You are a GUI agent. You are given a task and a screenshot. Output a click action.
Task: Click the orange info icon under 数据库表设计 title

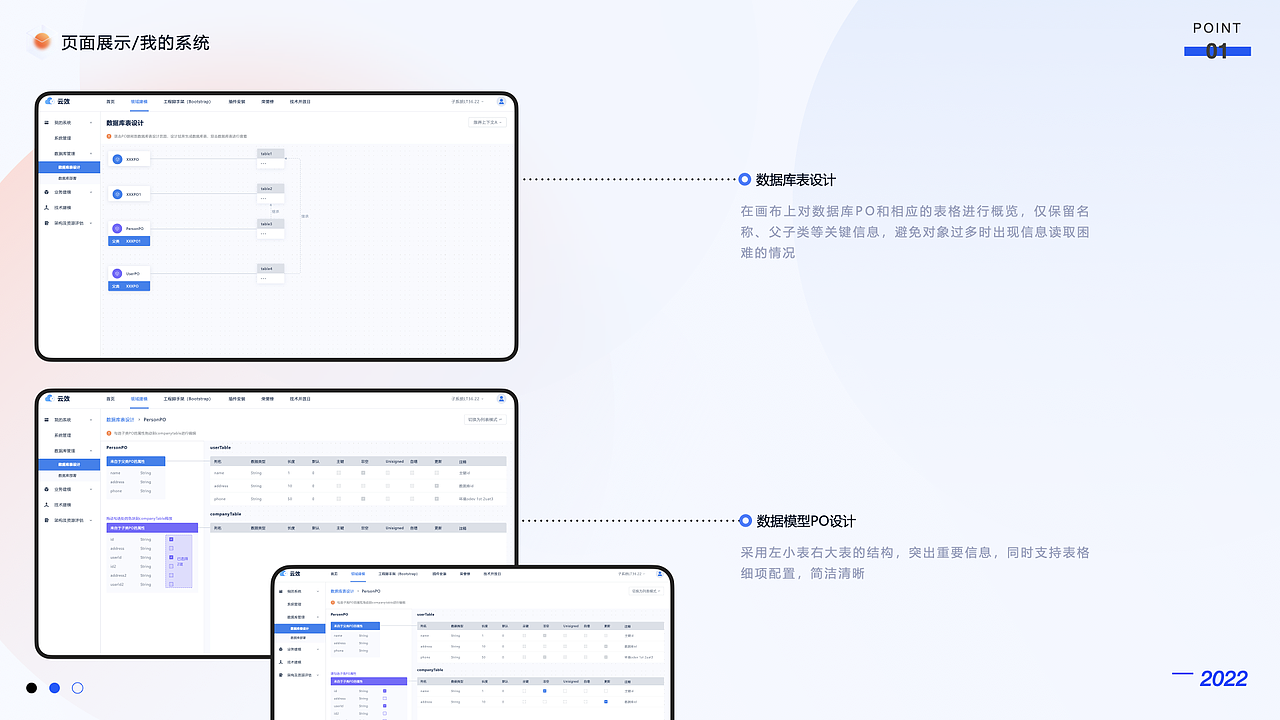tap(109, 136)
